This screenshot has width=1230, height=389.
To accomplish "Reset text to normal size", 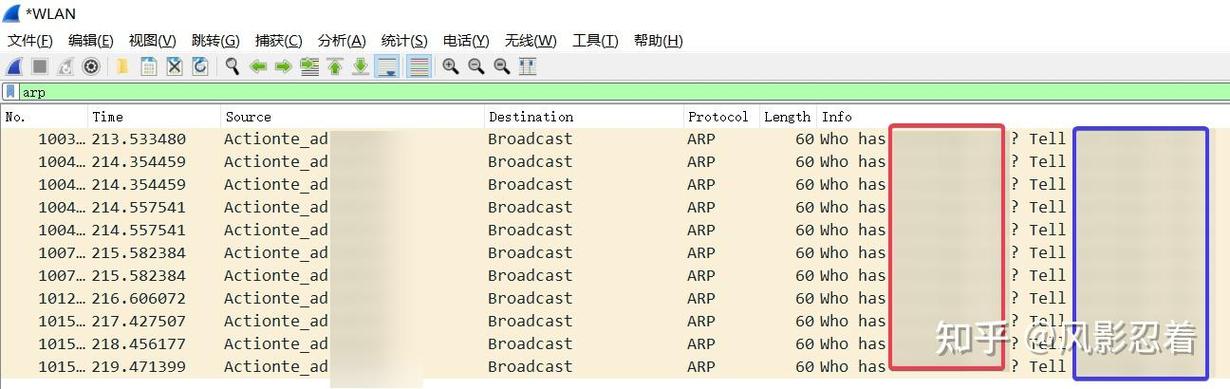I will tap(502, 67).
